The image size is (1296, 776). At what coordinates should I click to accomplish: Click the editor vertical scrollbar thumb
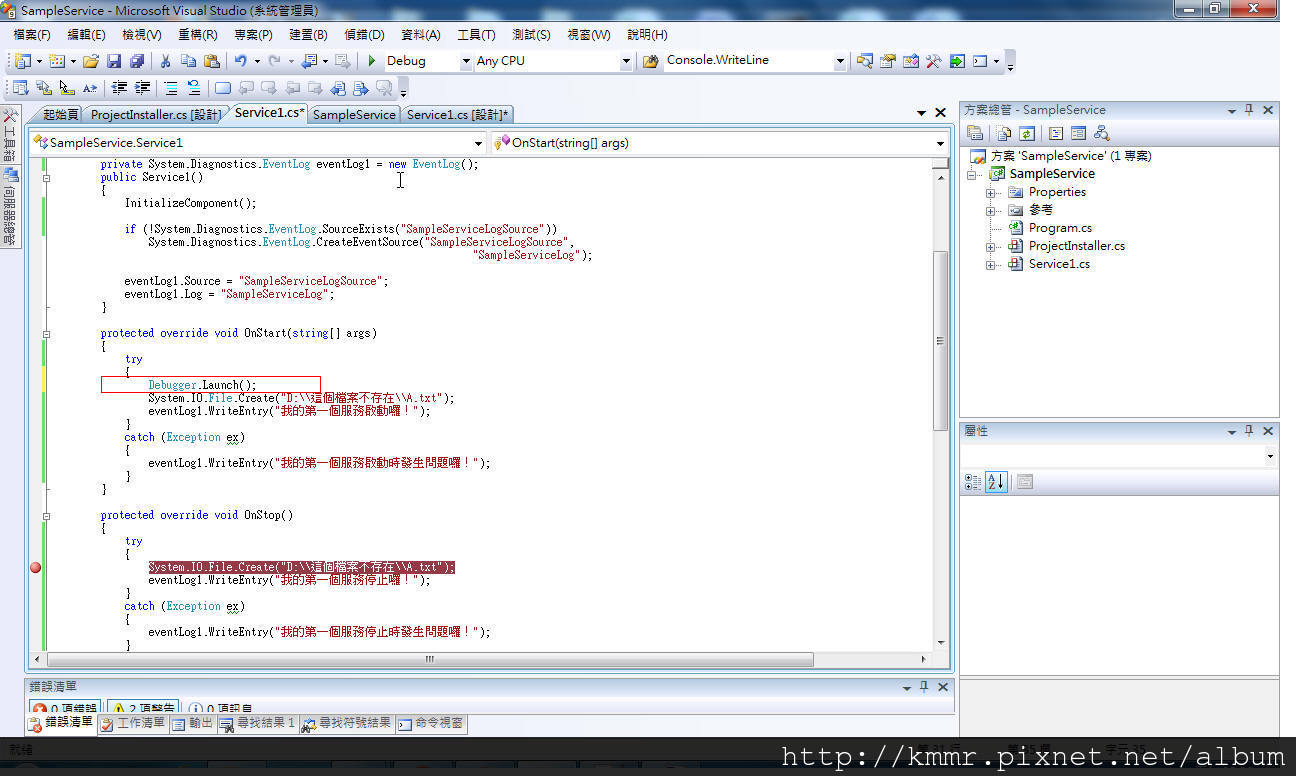click(x=940, y=341)
